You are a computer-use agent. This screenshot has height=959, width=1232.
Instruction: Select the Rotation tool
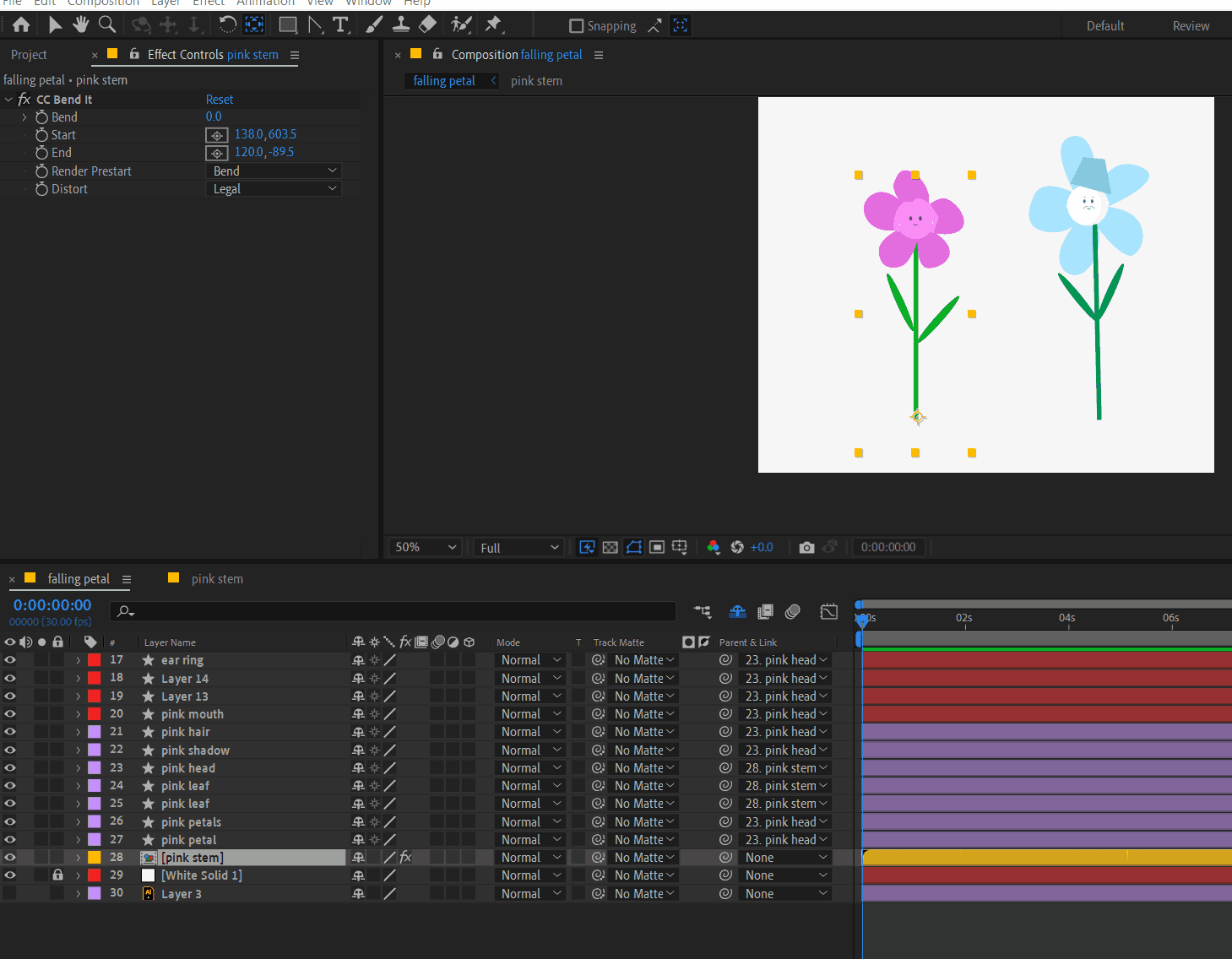click(x=227, y=25)
